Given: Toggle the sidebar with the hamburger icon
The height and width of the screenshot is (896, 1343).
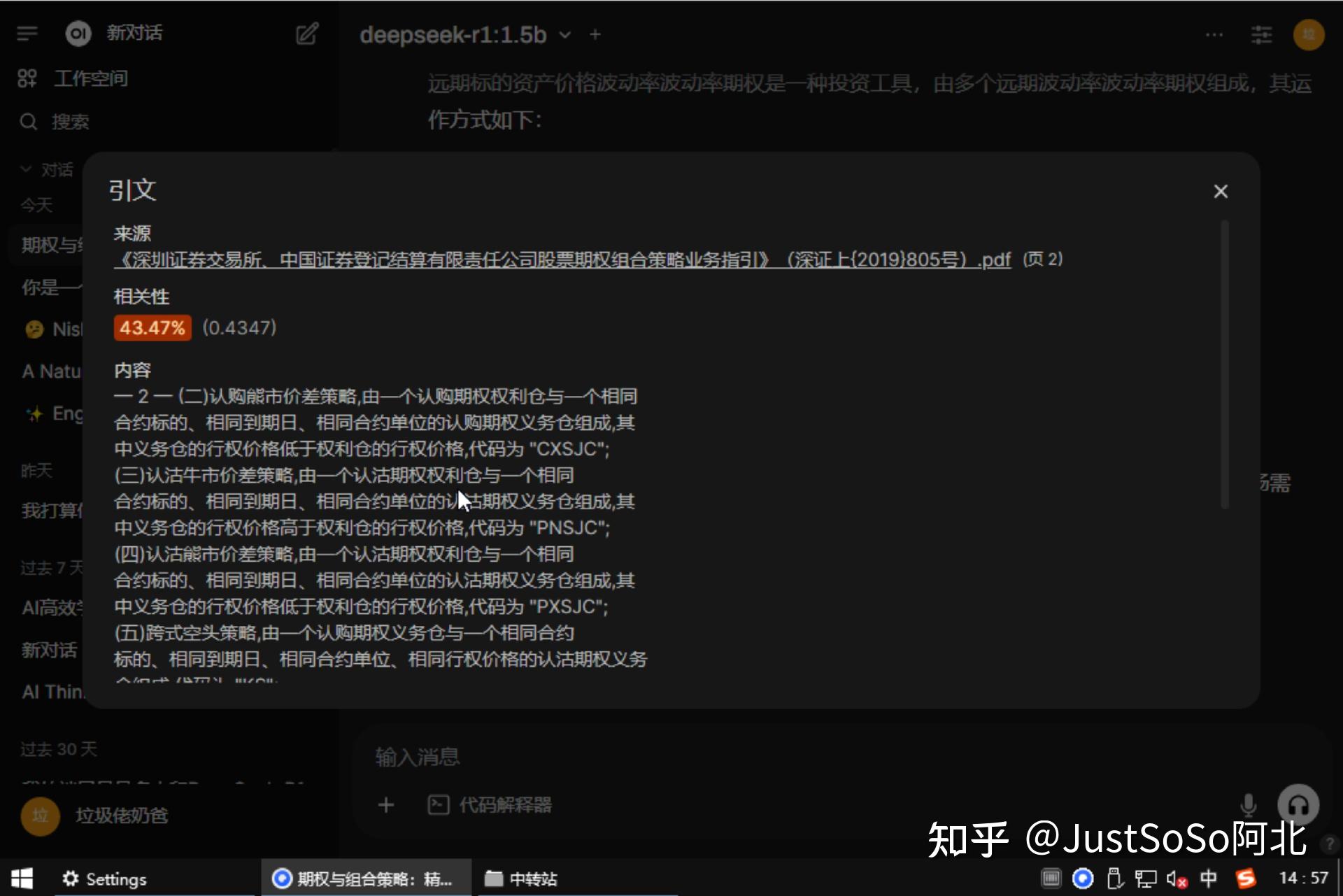Looking at the screenshot, I should tap(27, 33).
